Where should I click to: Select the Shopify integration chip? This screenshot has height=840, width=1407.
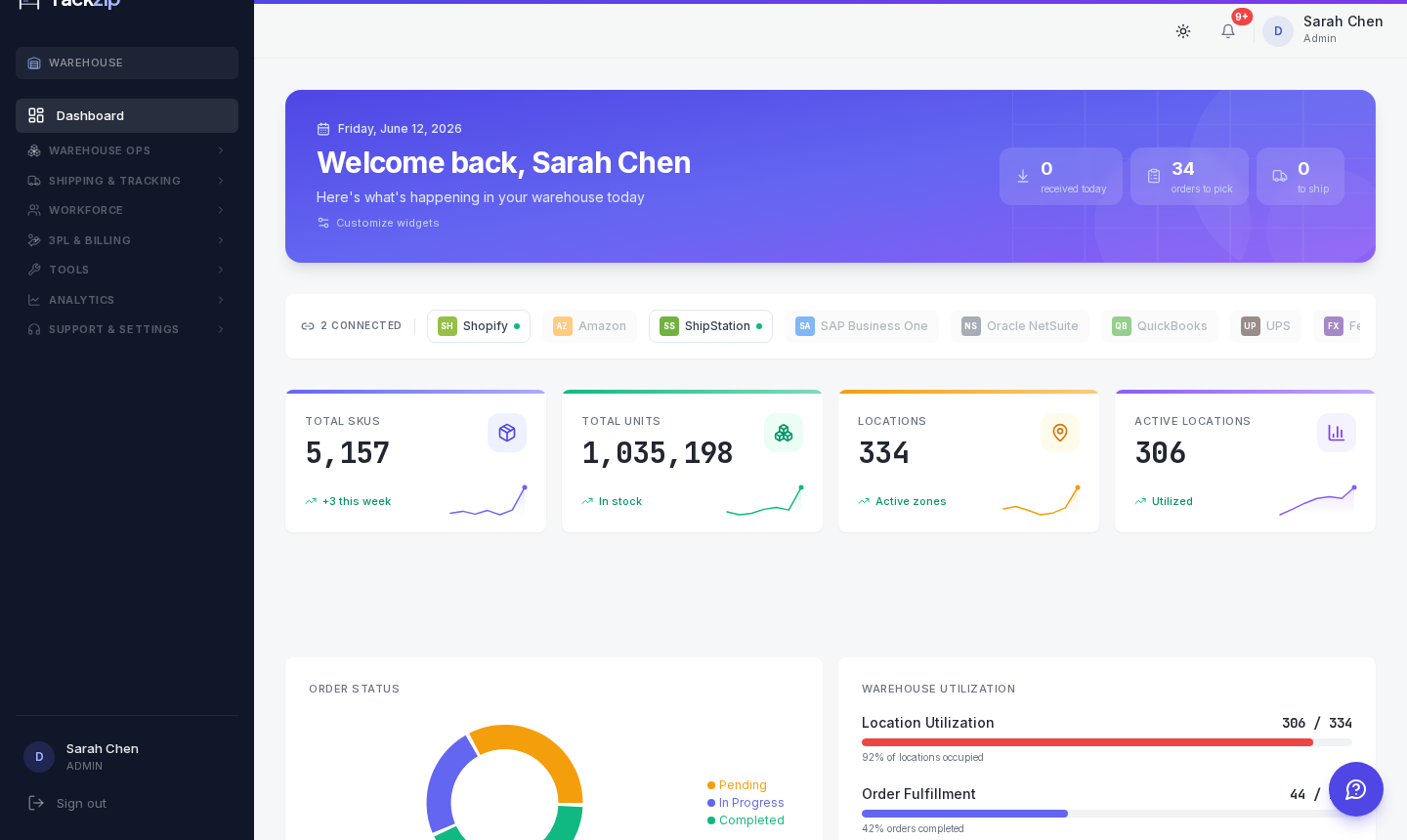479,326
